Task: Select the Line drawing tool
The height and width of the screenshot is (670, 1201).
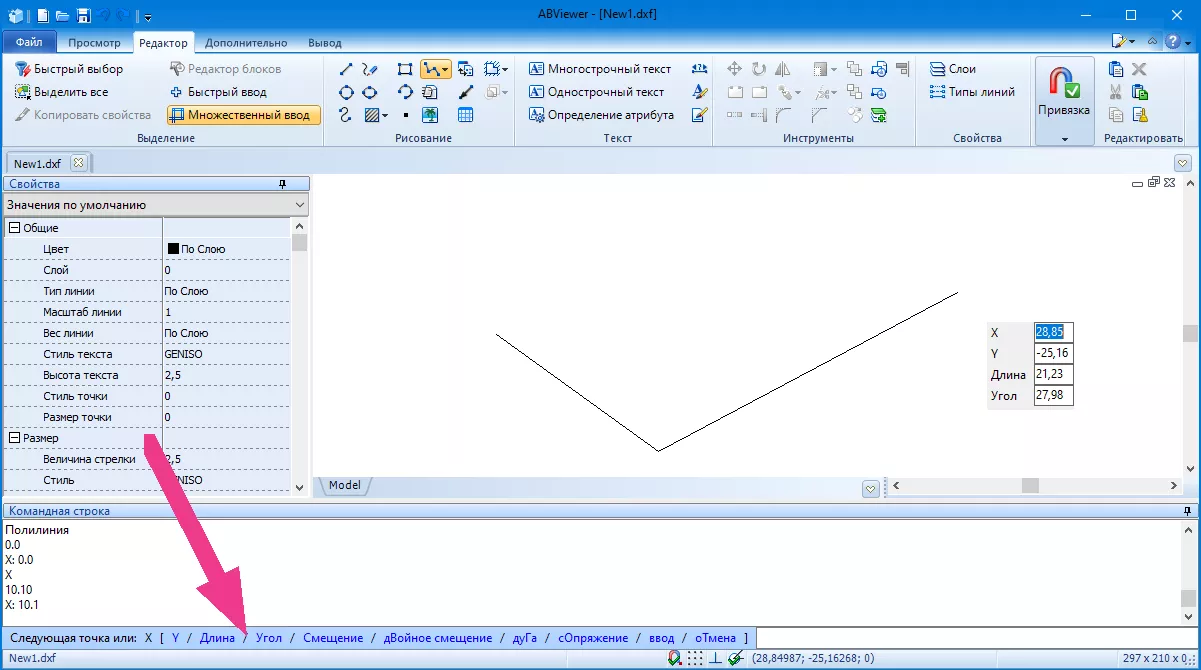Action: click(x=345, y=68)
